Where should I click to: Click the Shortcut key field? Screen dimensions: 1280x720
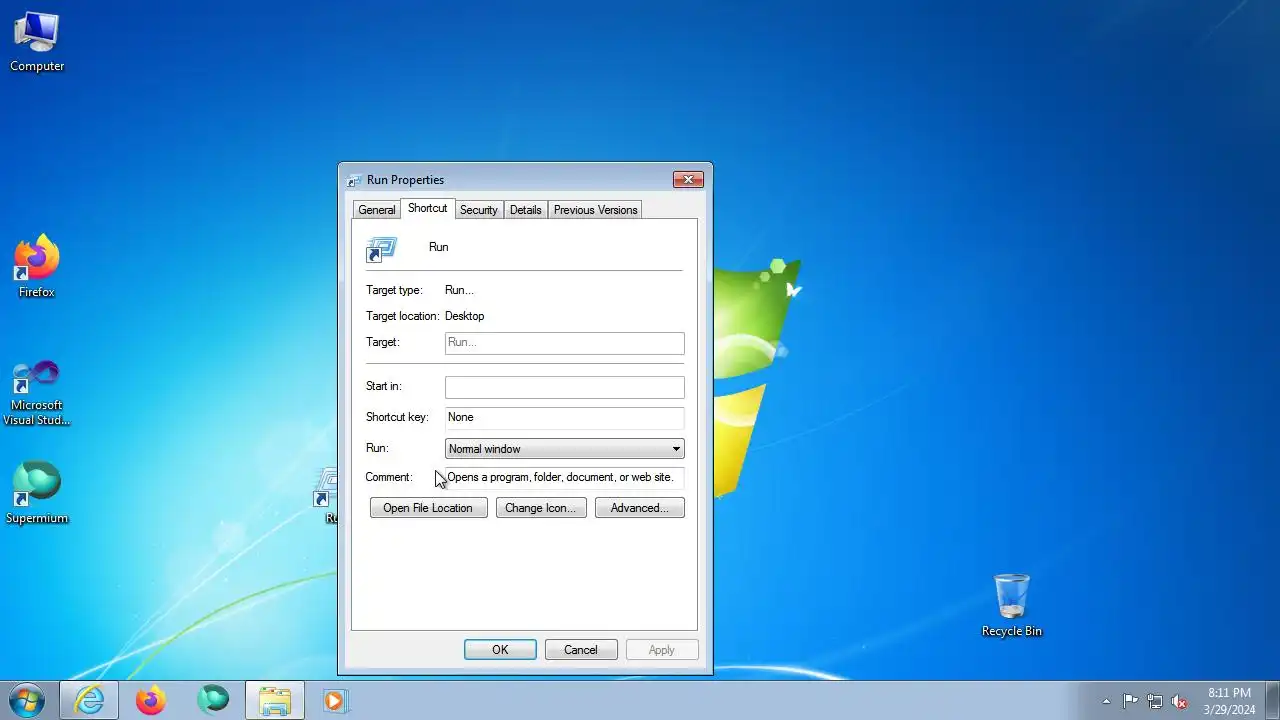click(x=565, y=418)
